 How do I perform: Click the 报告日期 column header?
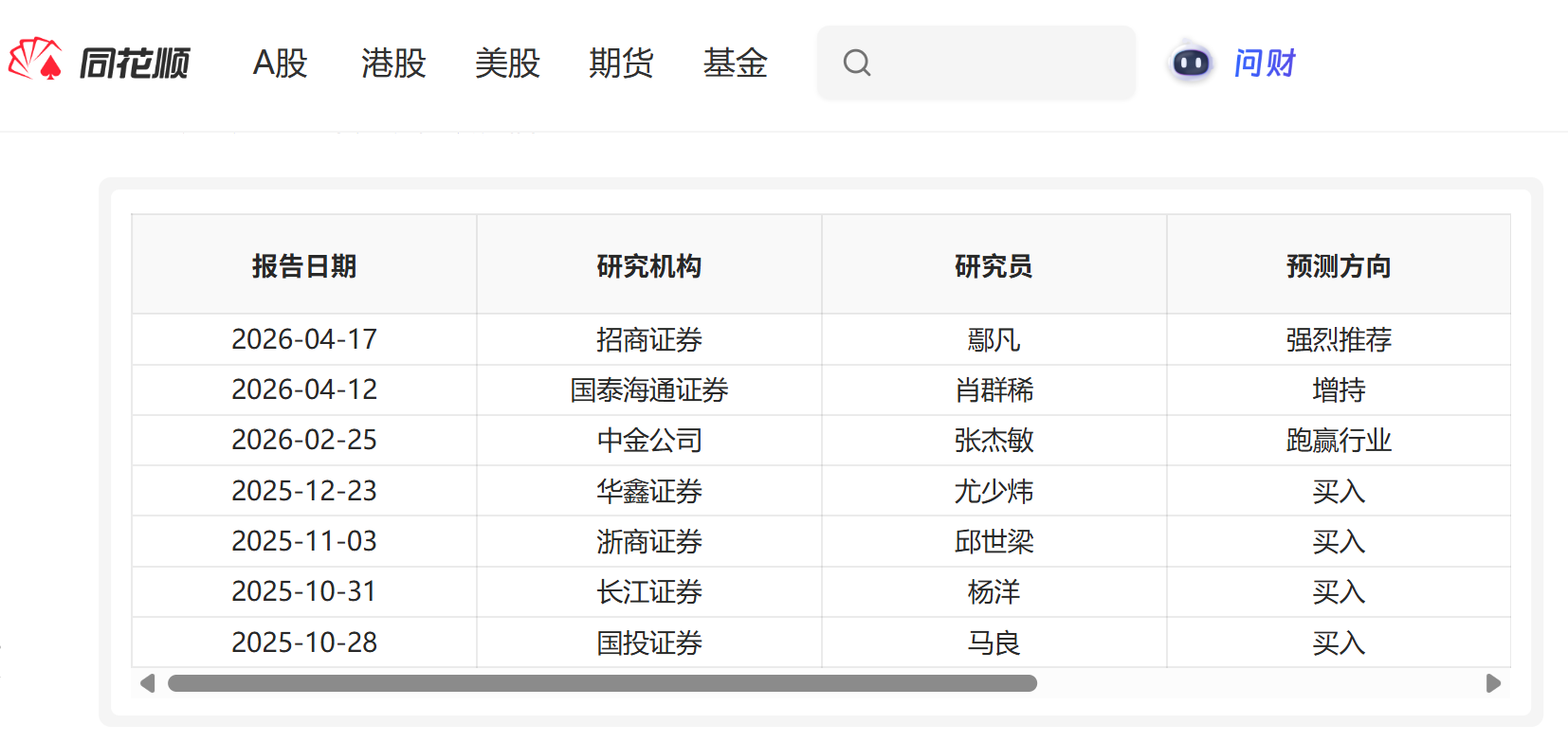[304, 266]
